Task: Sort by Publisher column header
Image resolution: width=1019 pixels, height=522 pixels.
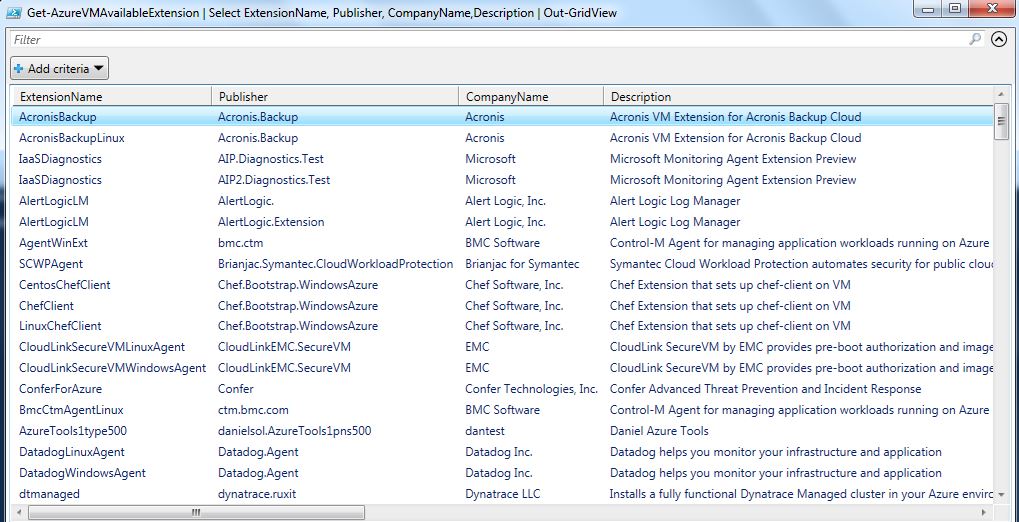Action: (335, 96)
